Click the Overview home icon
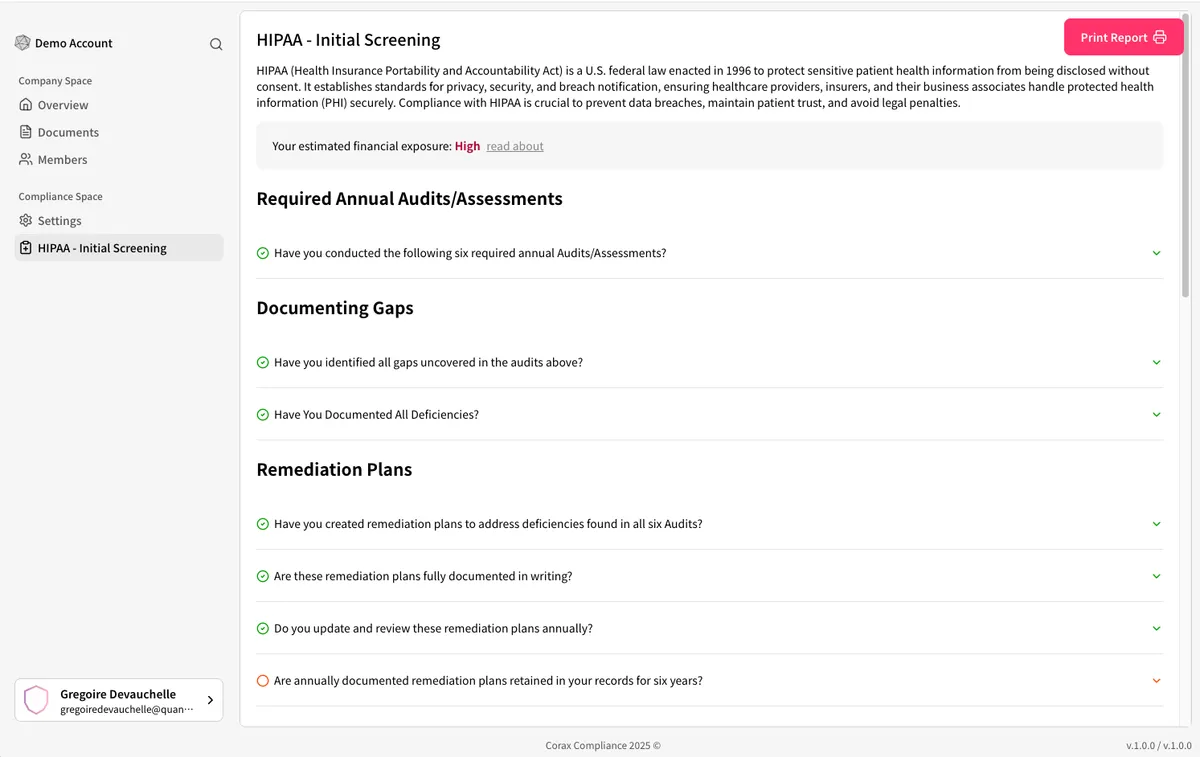Image resolution: width=1200 pixels, height=757 pixels. pos(26,105)
